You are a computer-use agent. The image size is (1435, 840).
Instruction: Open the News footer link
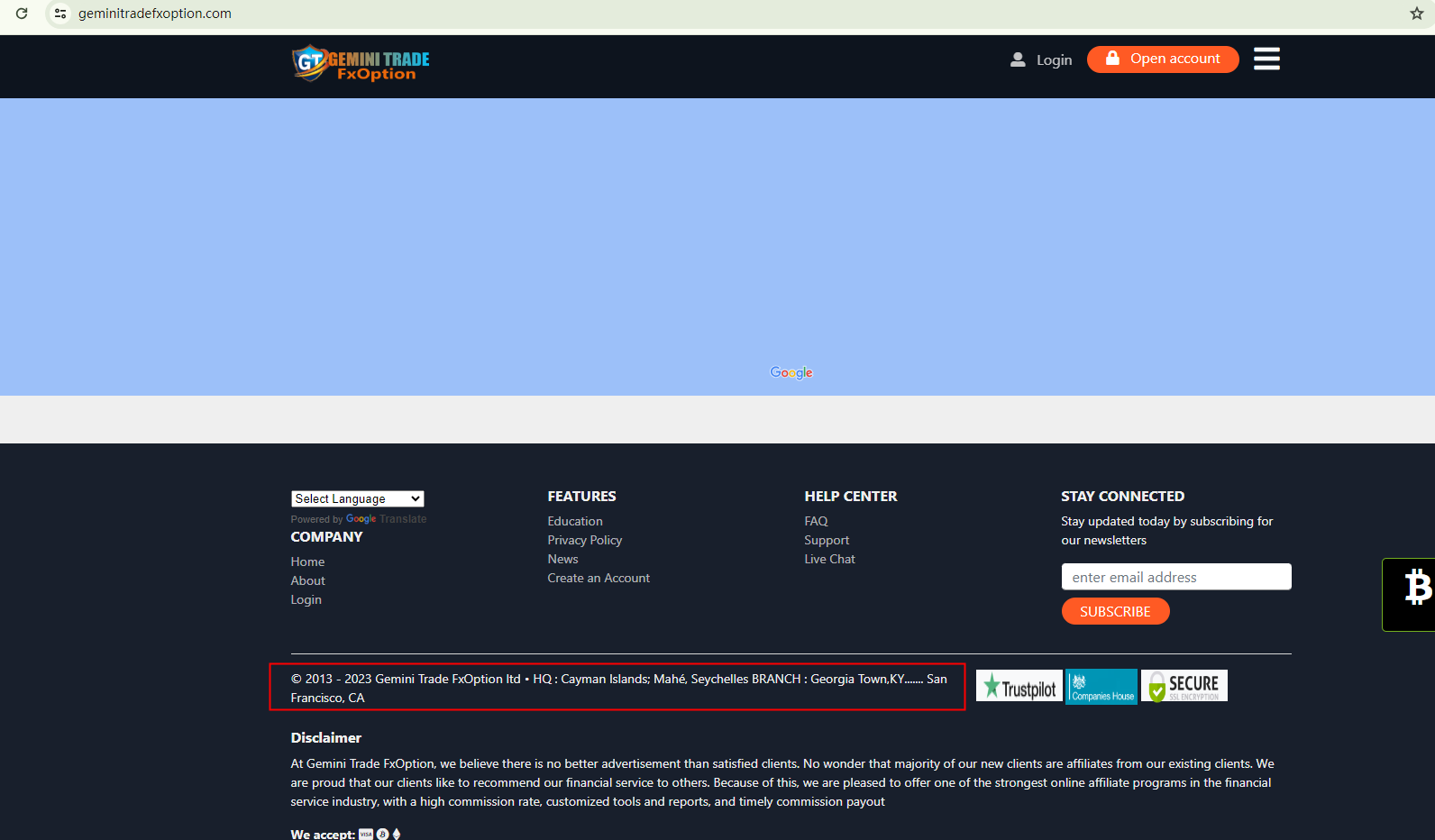(x=562, y=559)
